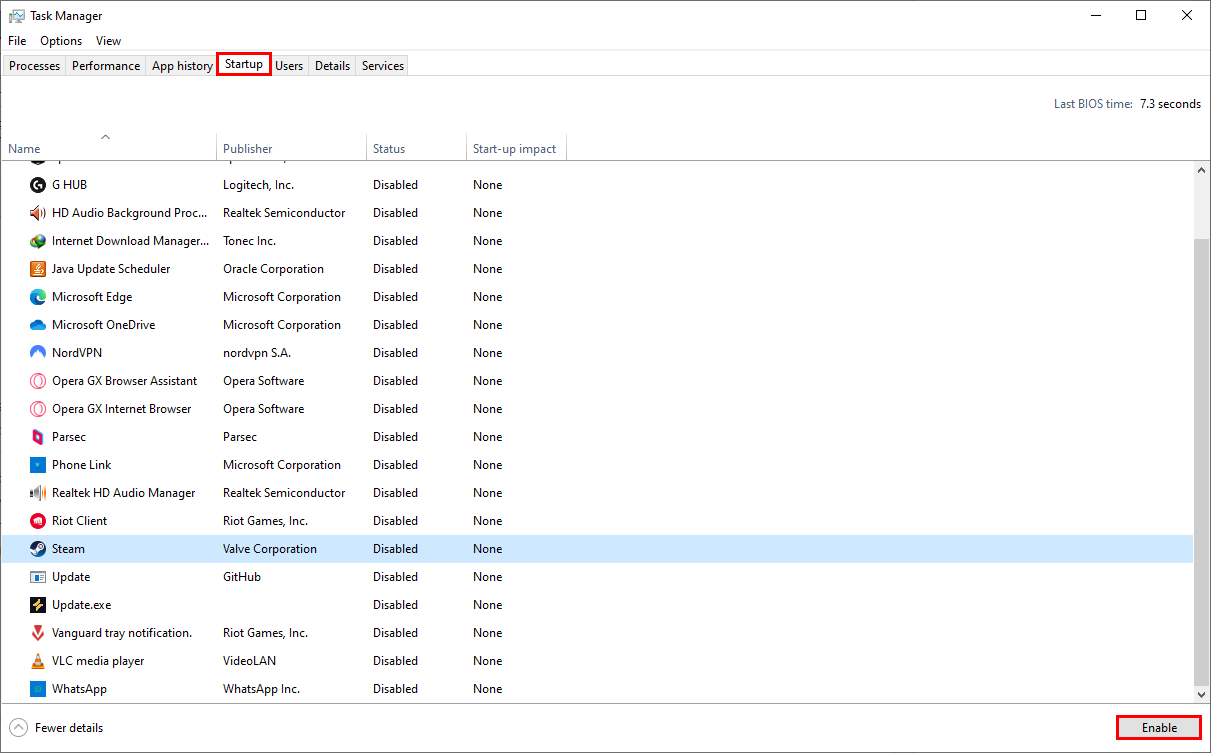Click None impact in Phone Link row

[488, 465]
